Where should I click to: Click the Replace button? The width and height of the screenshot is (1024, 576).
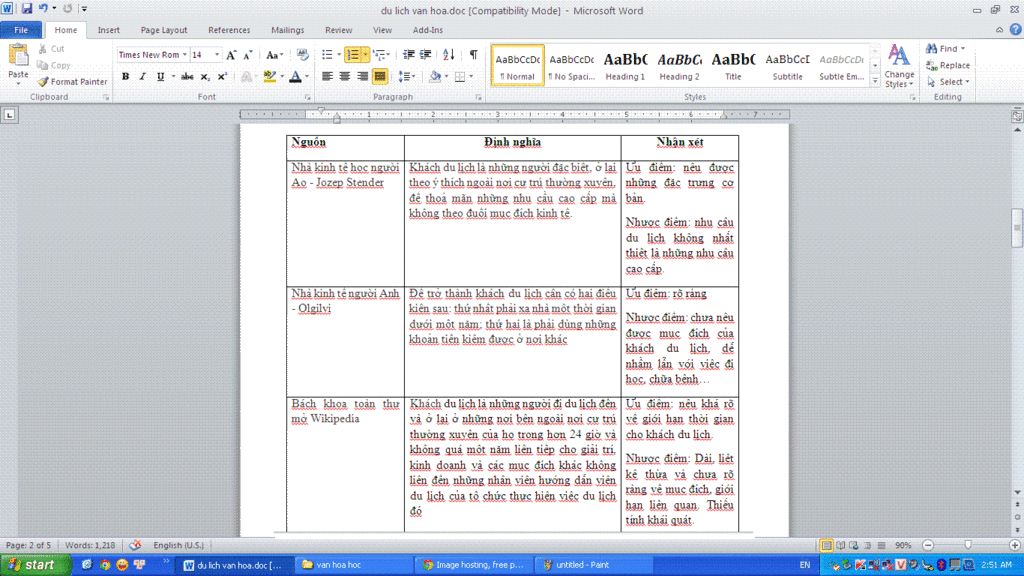coord(948,65)
